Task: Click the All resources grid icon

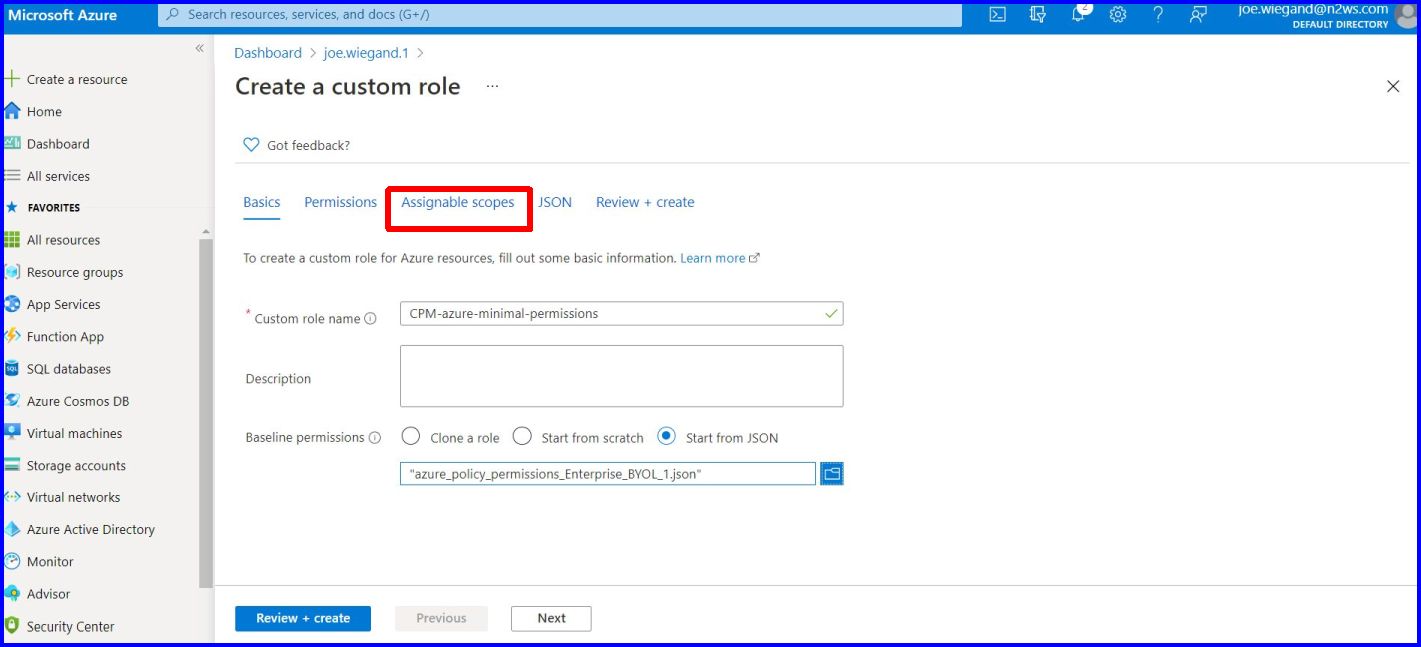Action: (12, 240)
